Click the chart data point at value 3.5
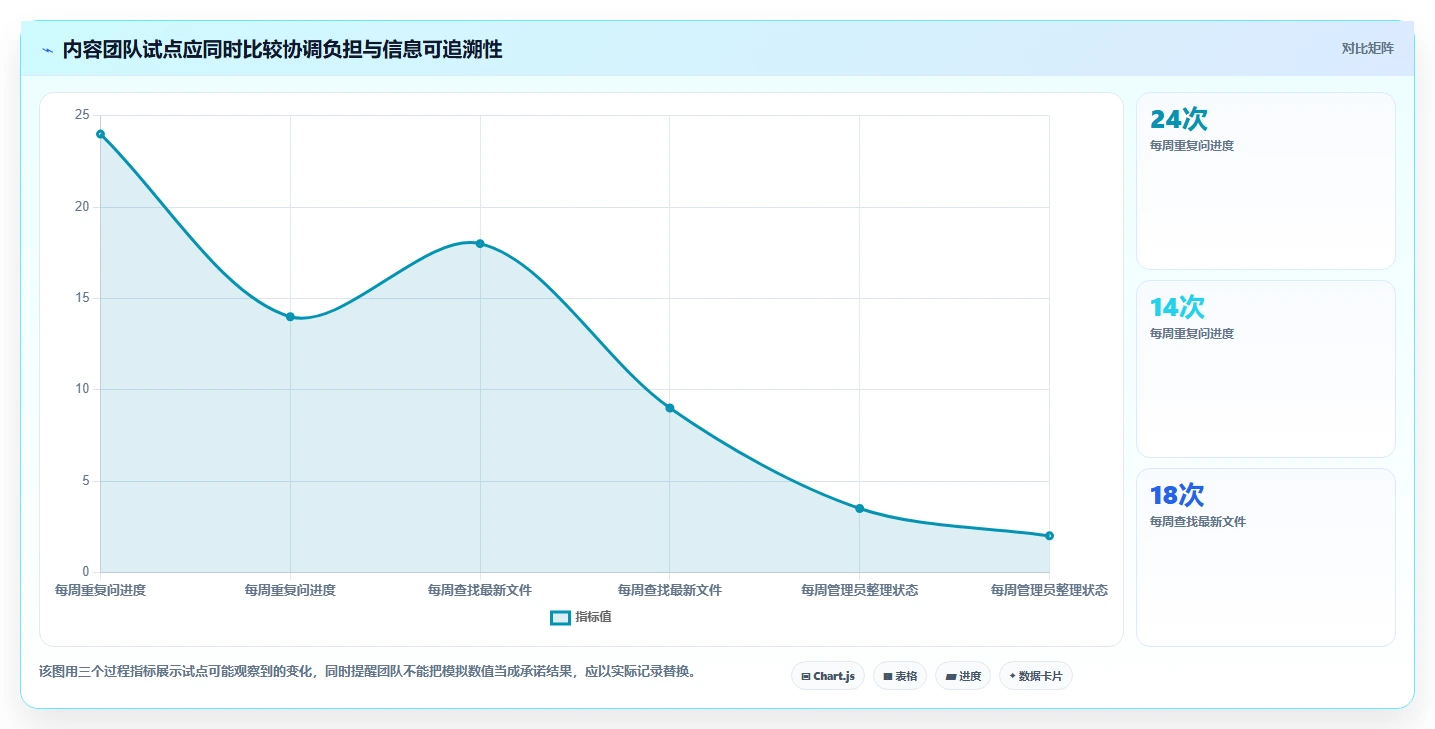The image size is (1435, 729). pos(859,509)
